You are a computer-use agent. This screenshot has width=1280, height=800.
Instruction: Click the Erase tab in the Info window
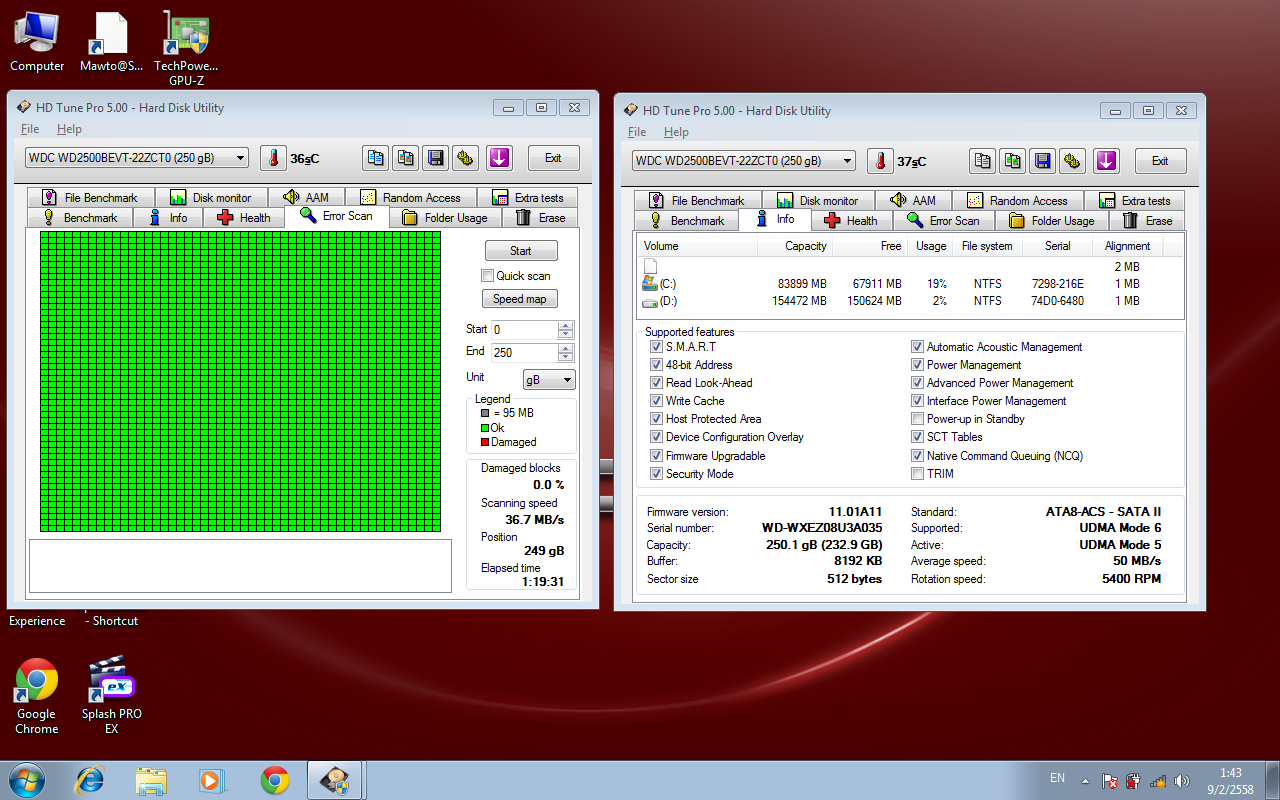click(1147, 221)
